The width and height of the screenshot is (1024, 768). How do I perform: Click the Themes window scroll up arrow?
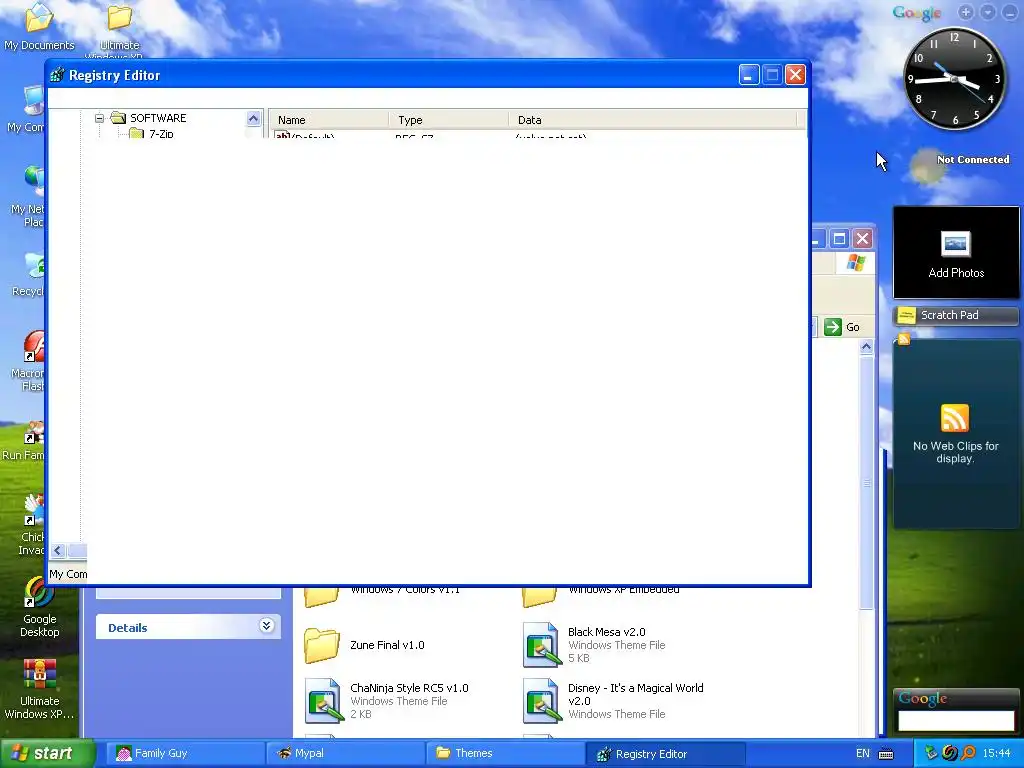click(867, 347)
